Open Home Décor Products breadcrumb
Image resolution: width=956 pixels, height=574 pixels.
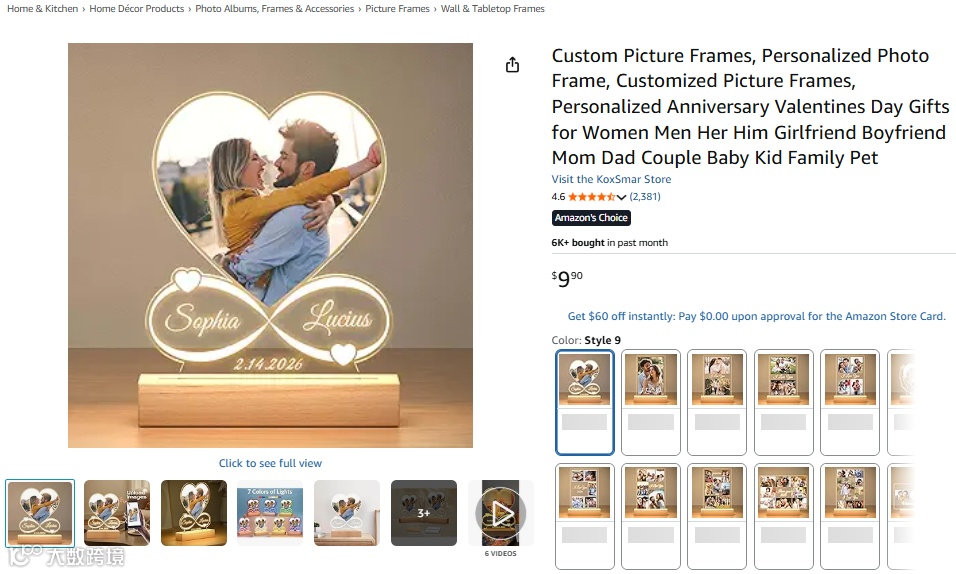click(137, 9)
